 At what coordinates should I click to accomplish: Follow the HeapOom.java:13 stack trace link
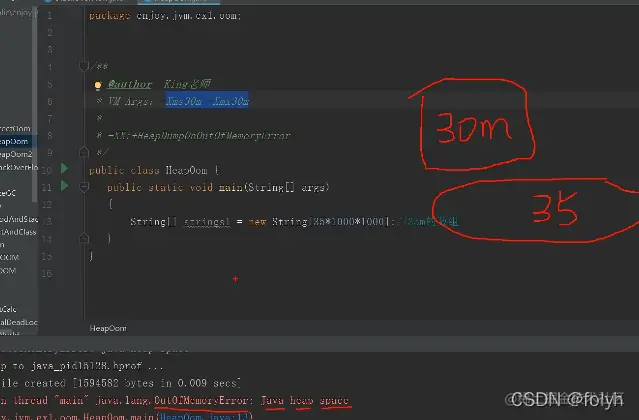[x=204, y=416]
